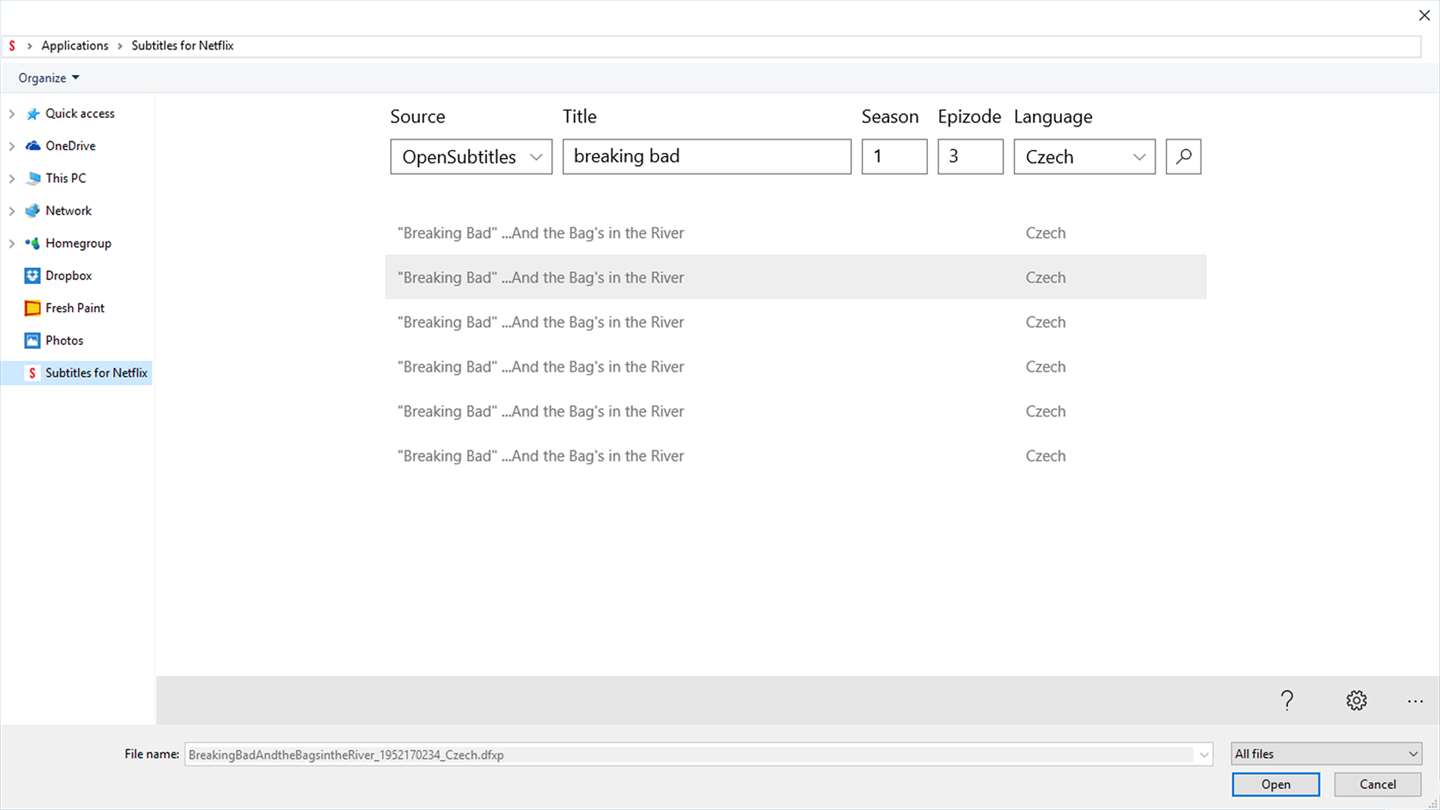Viewport: 1440px width, 810px height.
Task: Open help via the question mark icon
Action: point(1287,701)
